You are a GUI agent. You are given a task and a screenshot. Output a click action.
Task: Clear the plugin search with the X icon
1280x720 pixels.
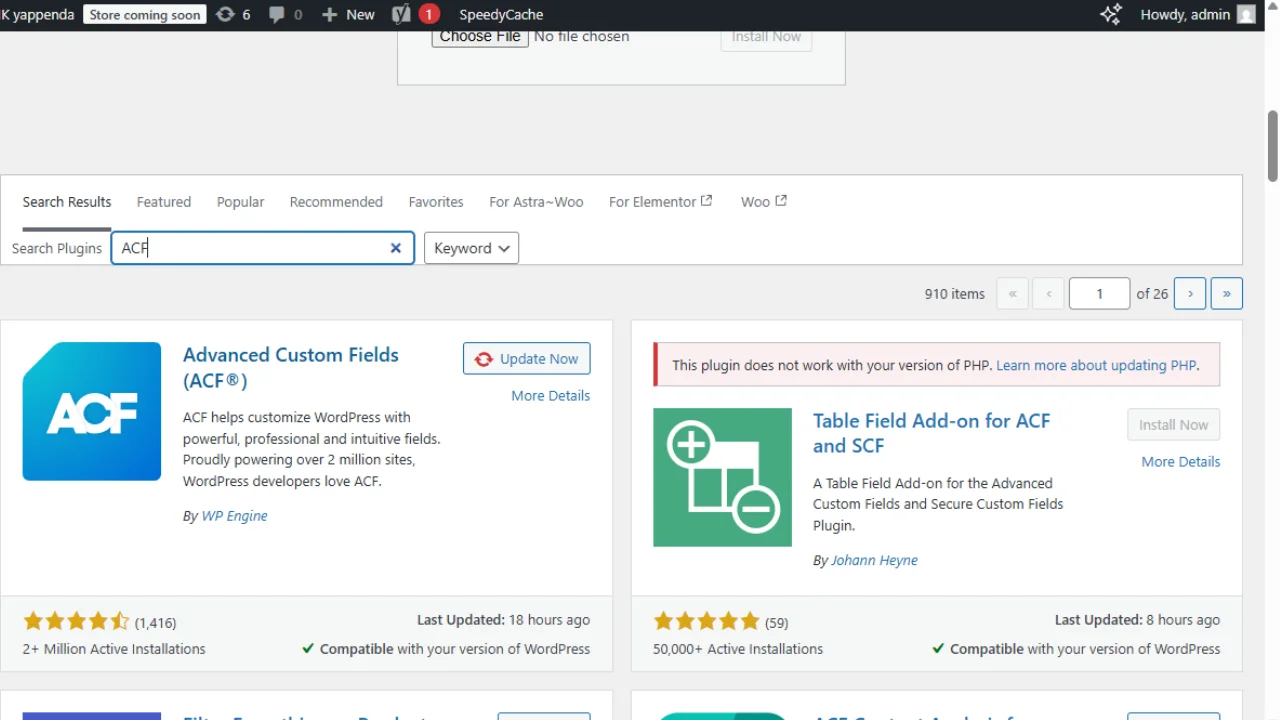[x=396, y=248]
